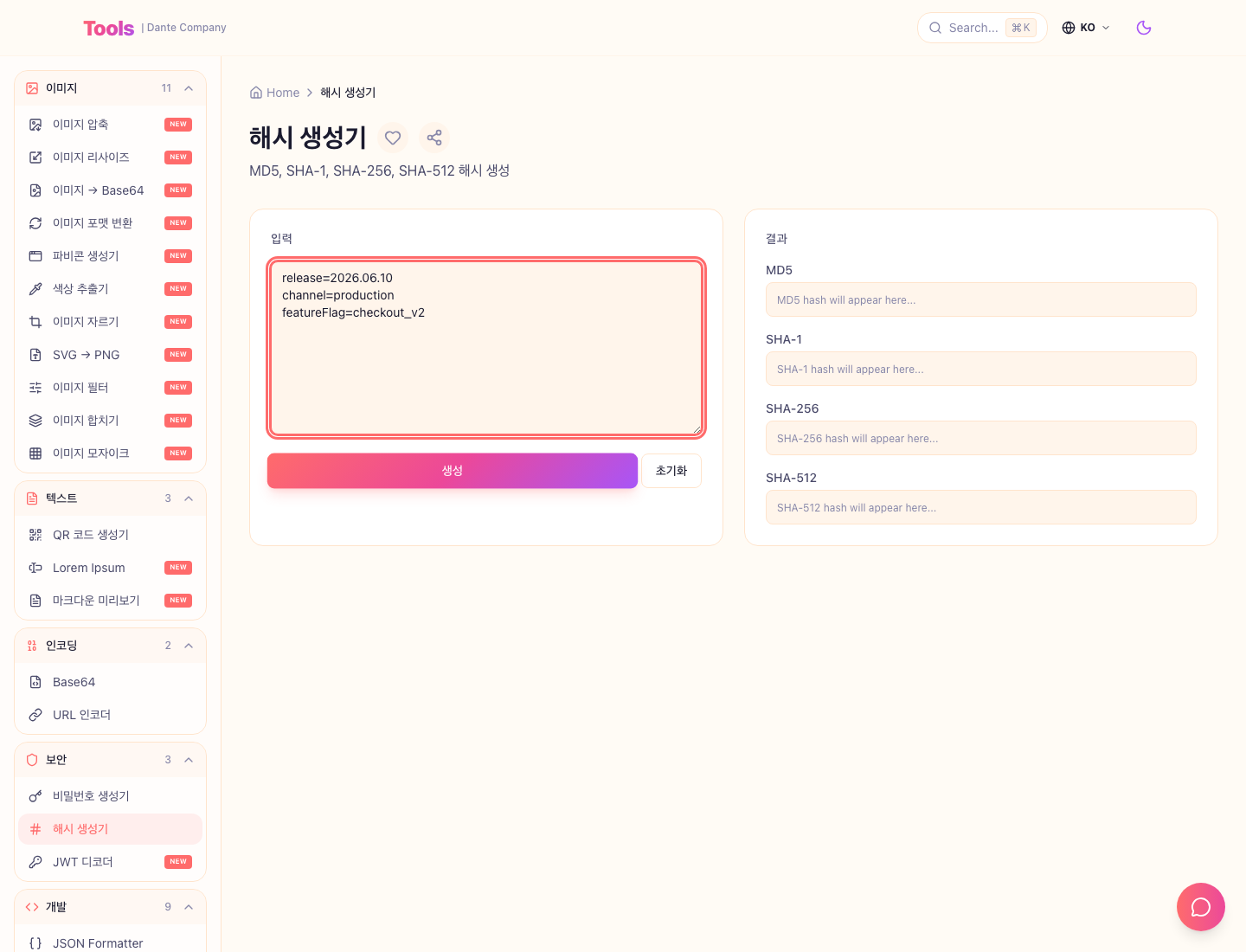Toggle dark mode with moon icon
Screen dimensions: 1246x952
1144,28
